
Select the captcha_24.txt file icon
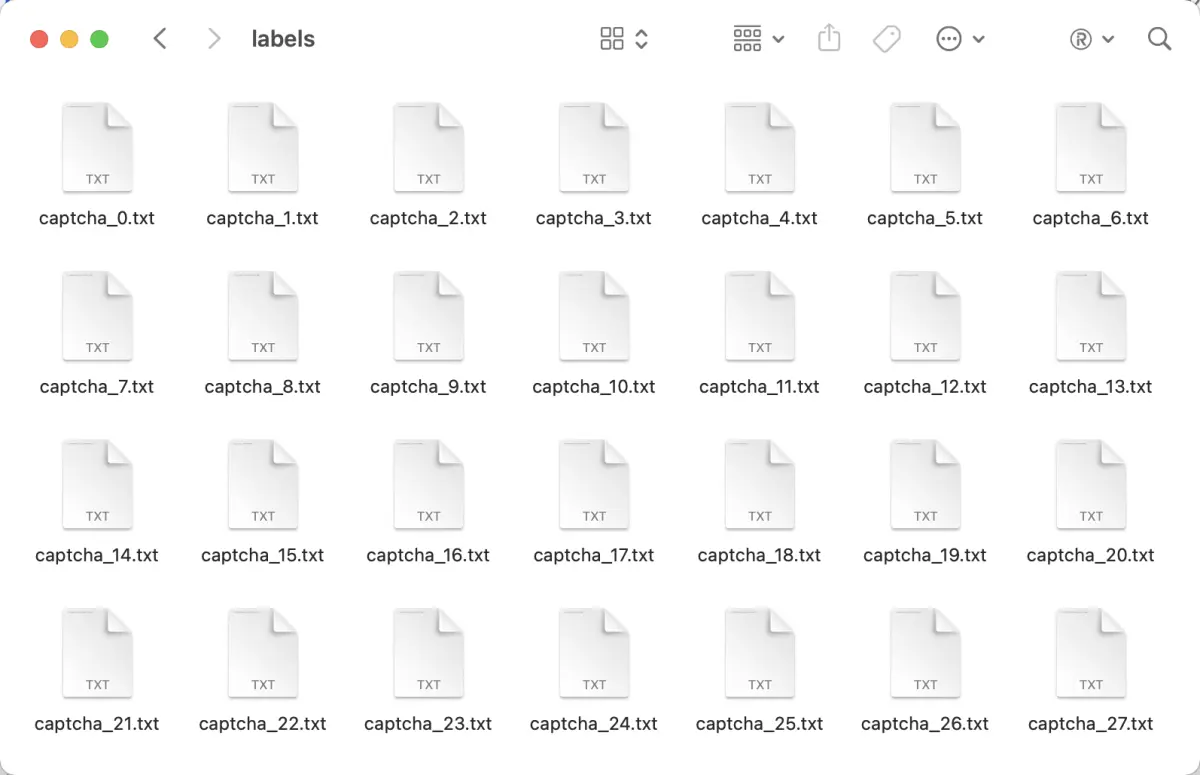[x=594, y=653]
